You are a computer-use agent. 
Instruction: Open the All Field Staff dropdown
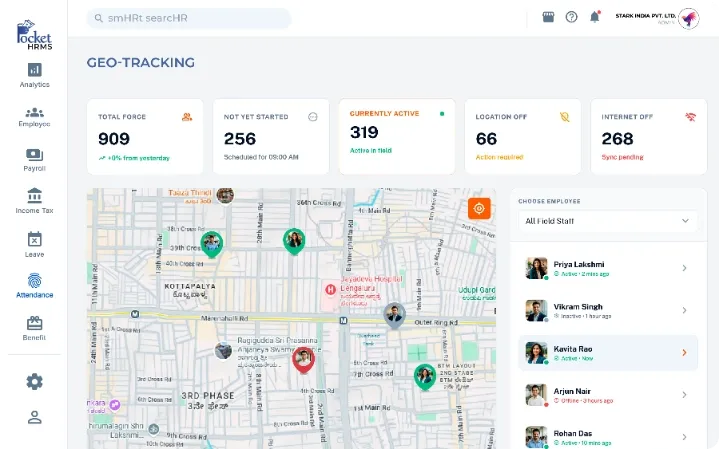608,221
